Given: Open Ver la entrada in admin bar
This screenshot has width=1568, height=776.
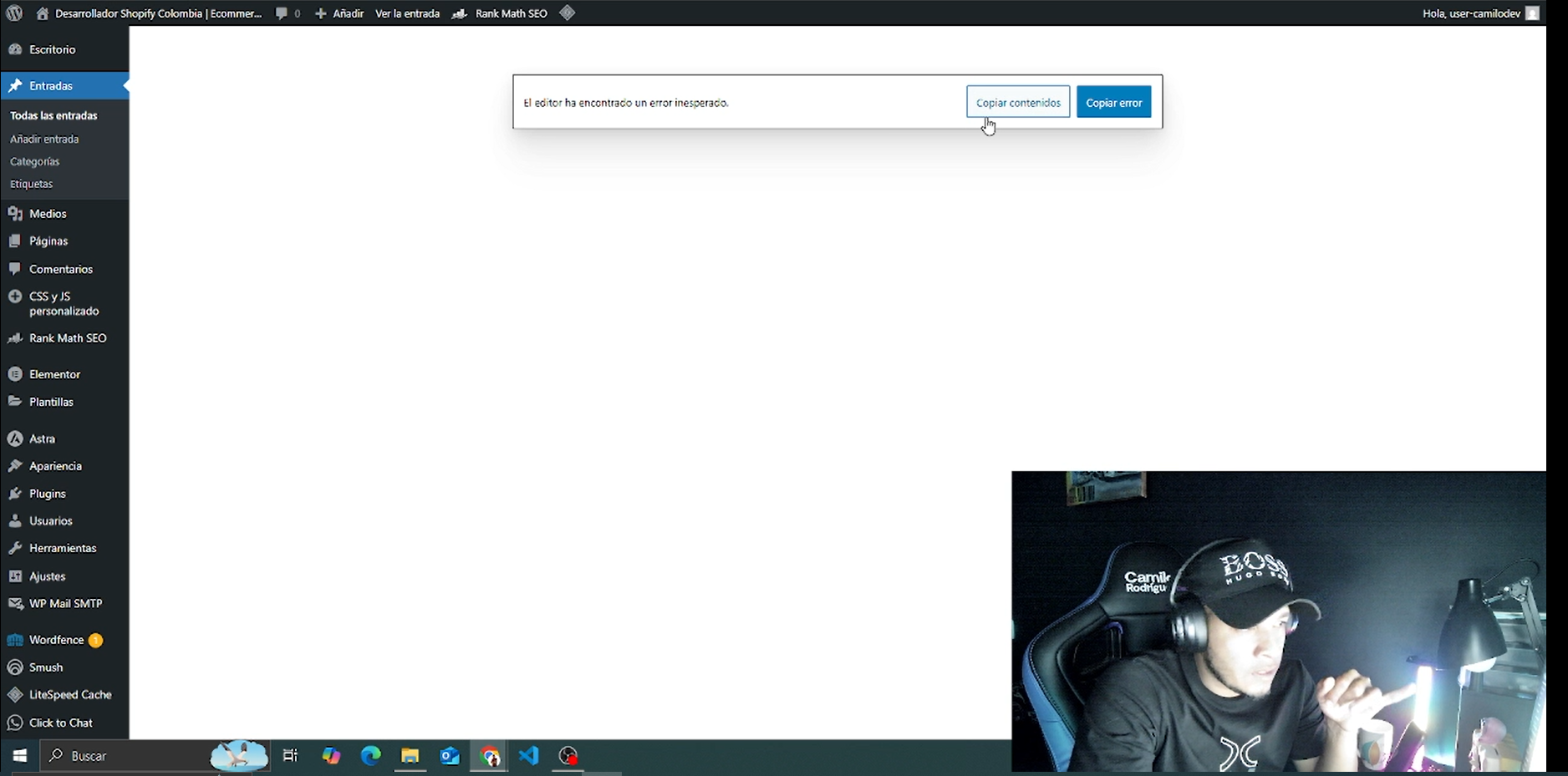Looking at the screenshot, I should (x=407, y=13).
